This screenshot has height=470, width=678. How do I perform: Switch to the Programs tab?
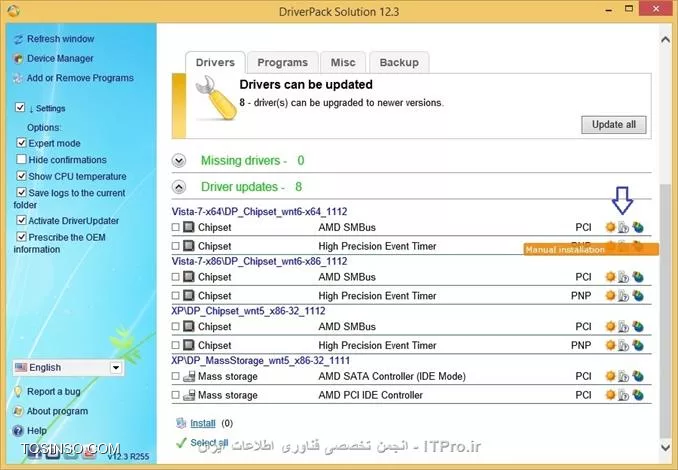[x=282, y=62]
